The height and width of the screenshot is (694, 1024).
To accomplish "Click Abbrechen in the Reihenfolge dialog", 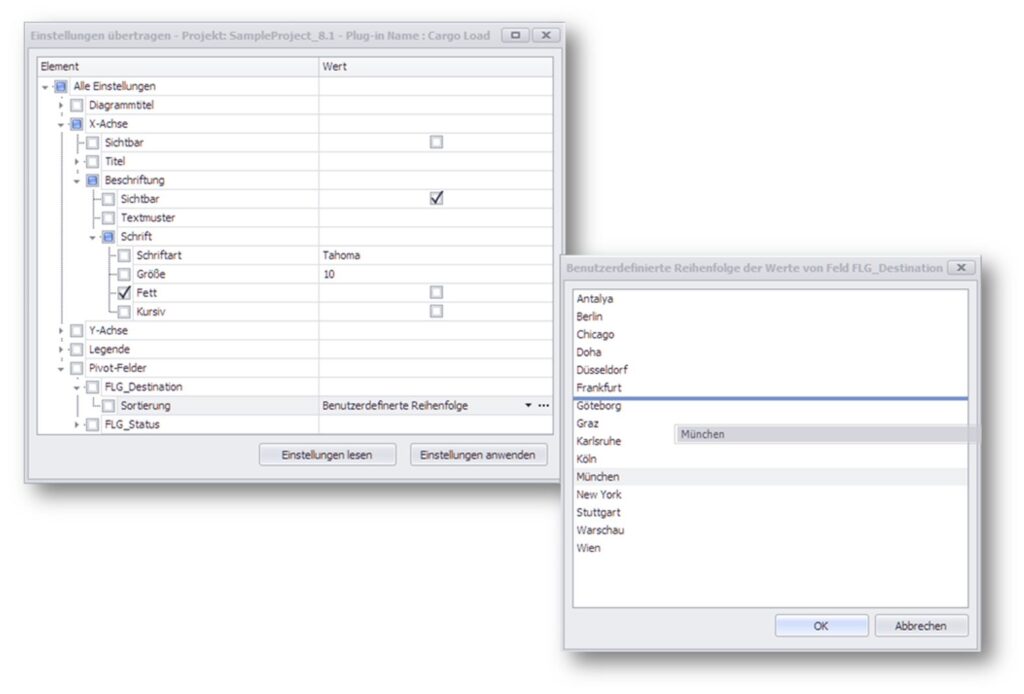I will [921, 626].
